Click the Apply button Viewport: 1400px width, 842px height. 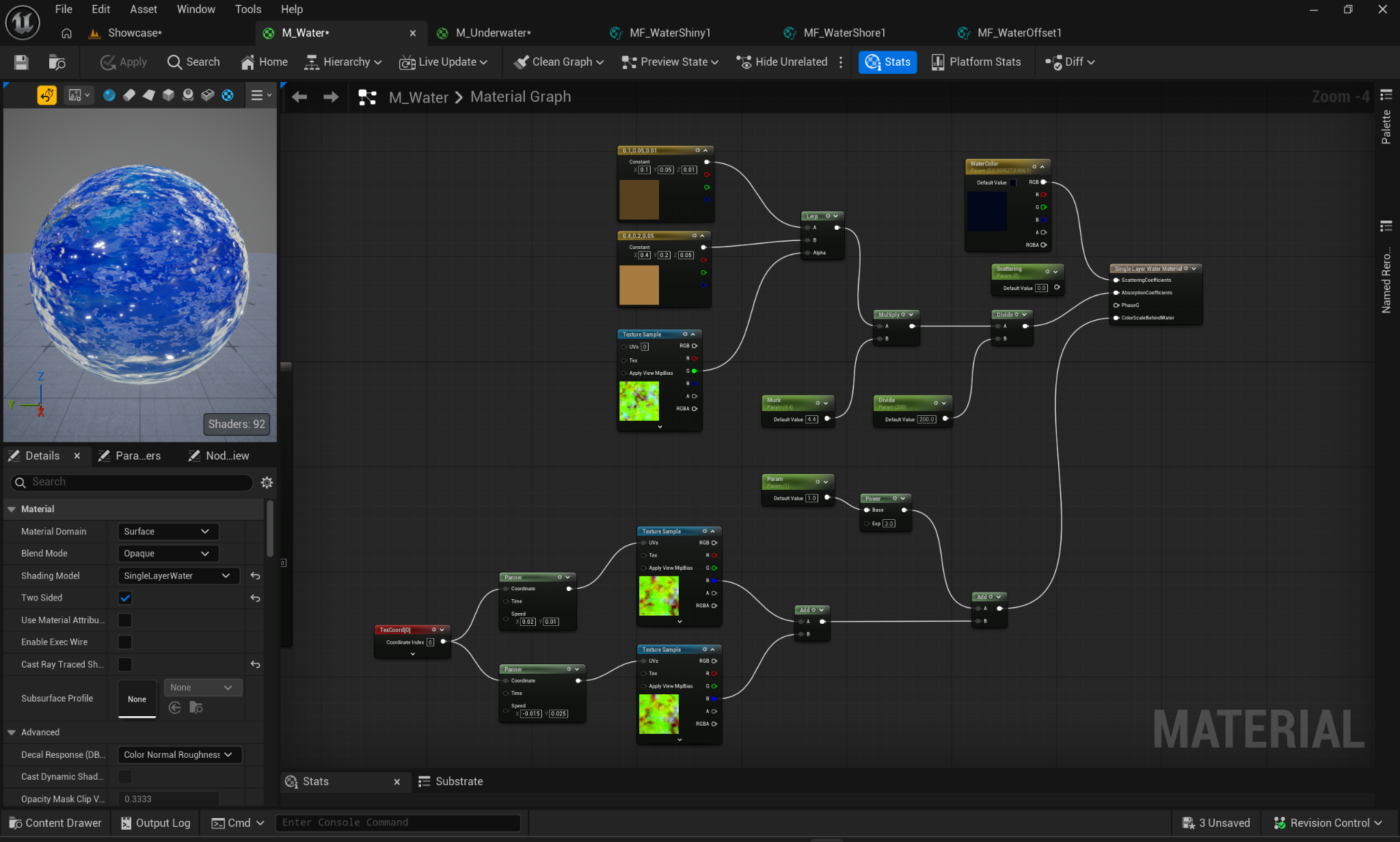tap(124, 62)
